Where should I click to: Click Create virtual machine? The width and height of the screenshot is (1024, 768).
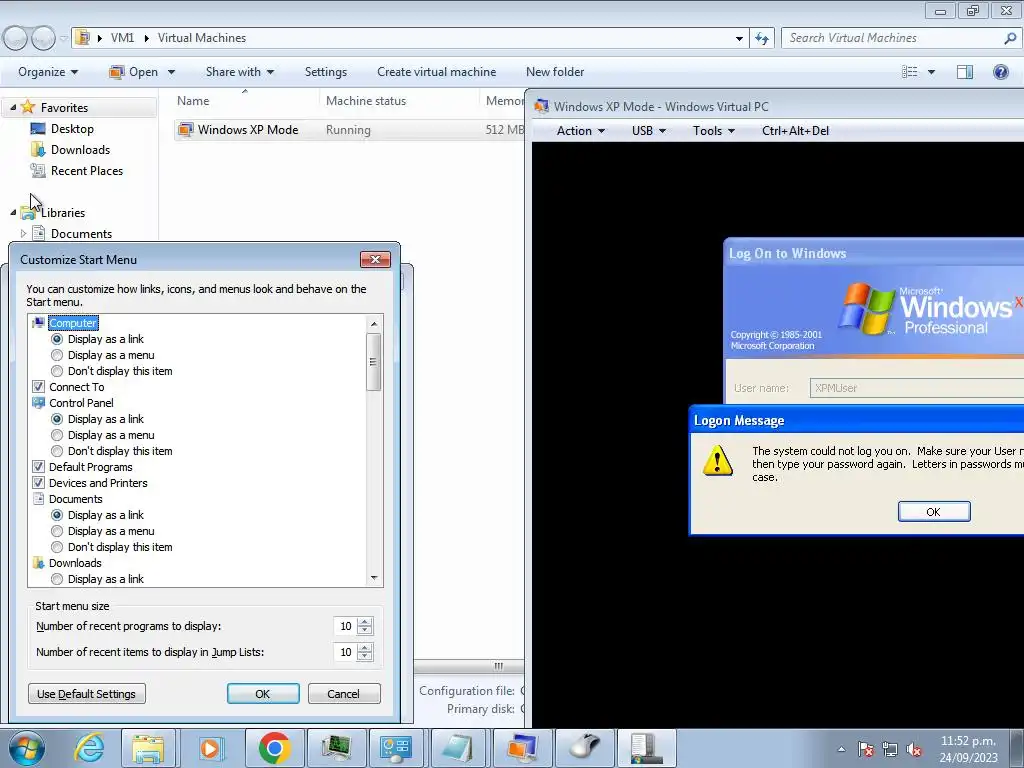[436, 72]
